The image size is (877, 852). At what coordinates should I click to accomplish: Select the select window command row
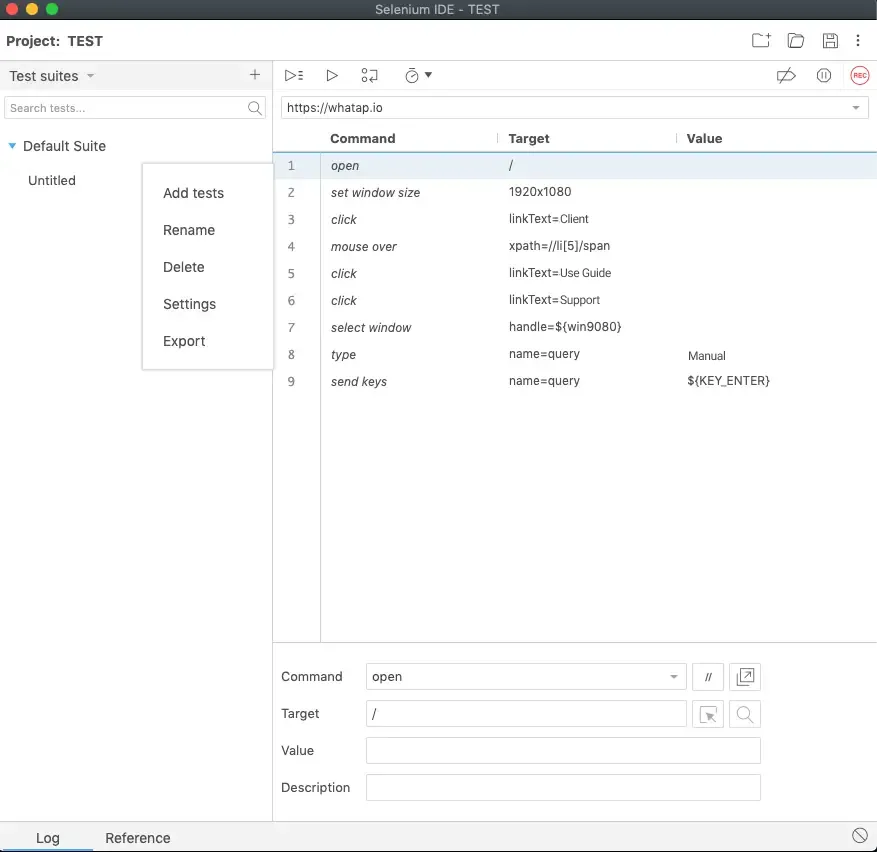point(574,327)
